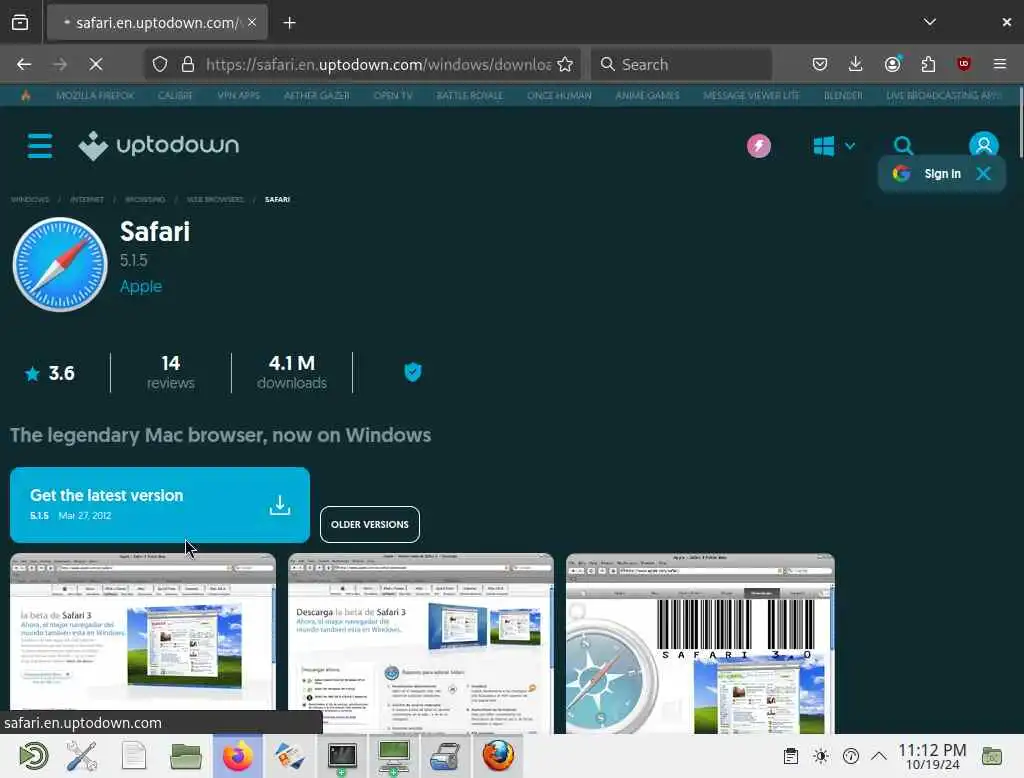Click the 4.1 M downloads stat

coord(292,372)
